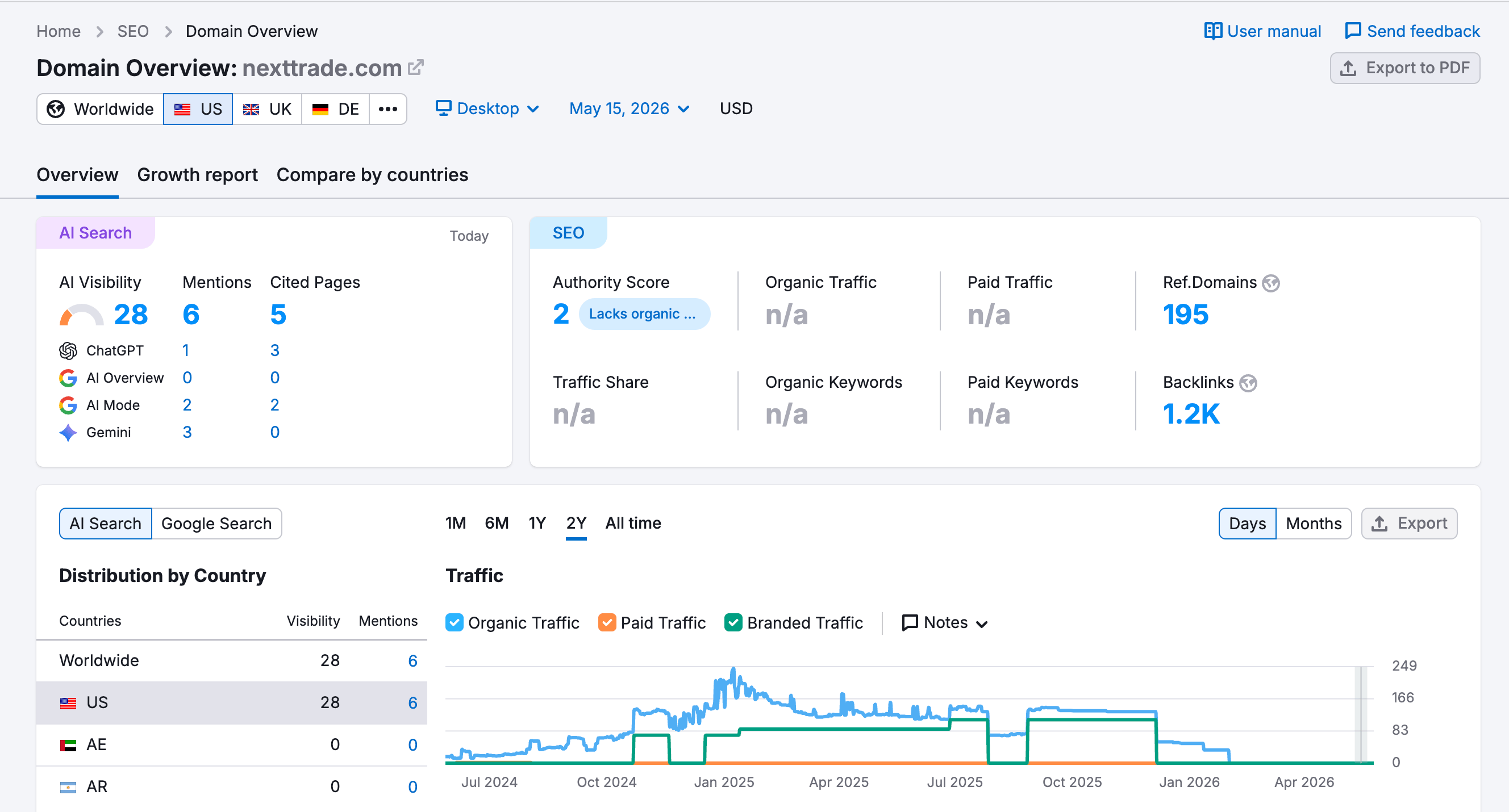Image resolution: width=1509 pixels, height=812 pixels.
Task: Open the Growth report tab
Action: pos(197,175)
